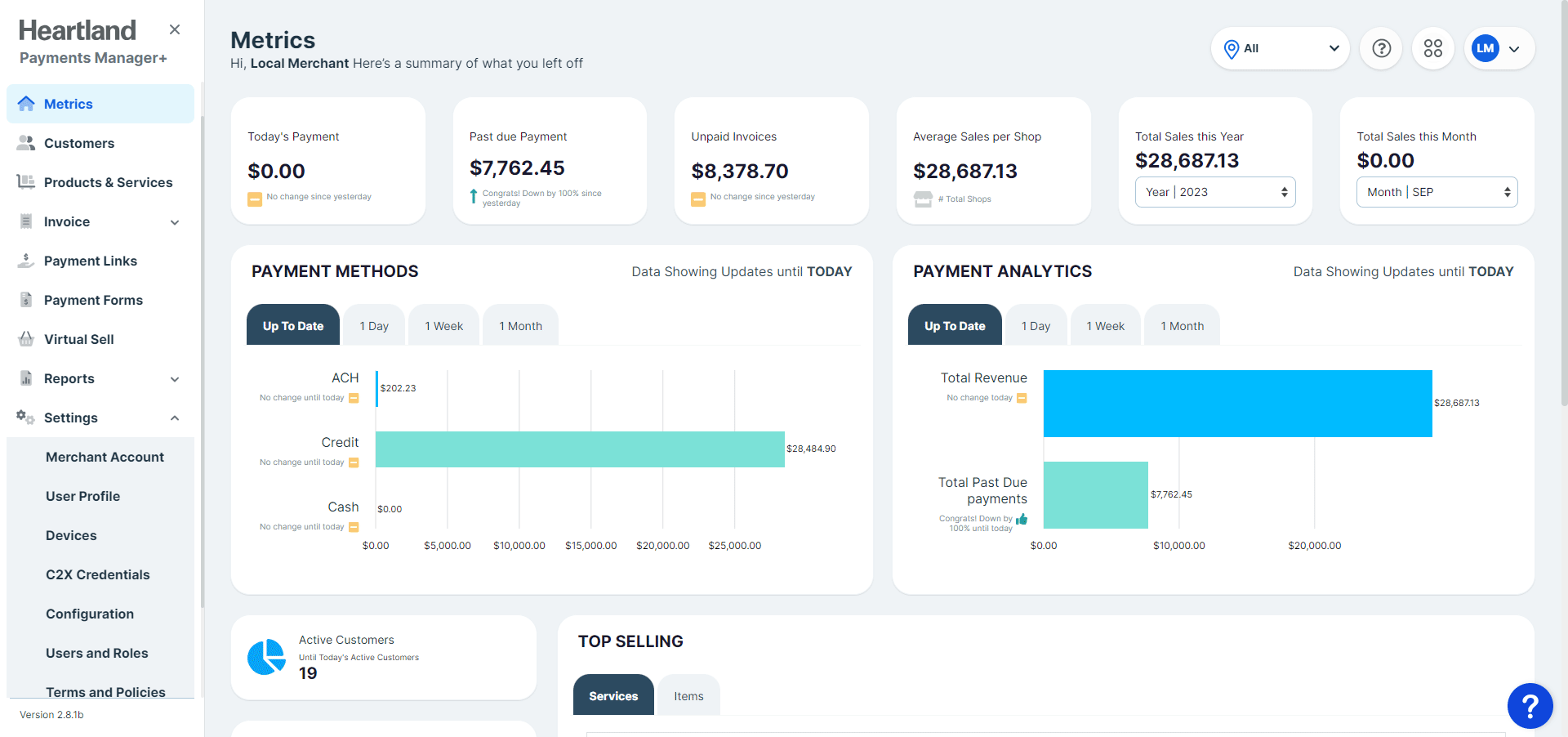
Task: Select Payment Analytics 1 Month tab
Action: coord(1182,325)
